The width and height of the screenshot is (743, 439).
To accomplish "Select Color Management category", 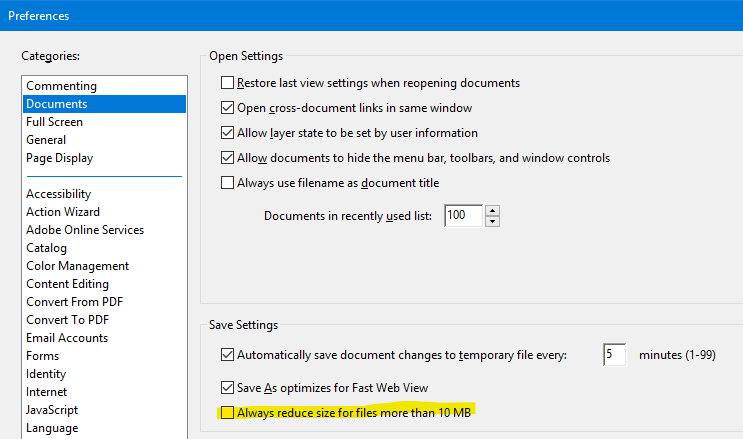I will tap(78, 266).
